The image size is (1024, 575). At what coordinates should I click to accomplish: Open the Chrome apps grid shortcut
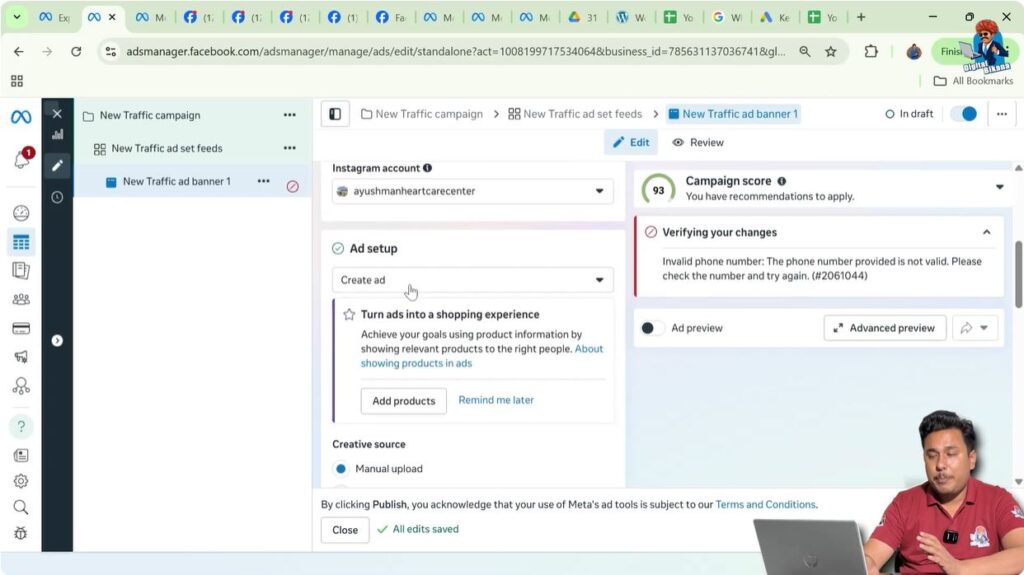pos(17,81)
